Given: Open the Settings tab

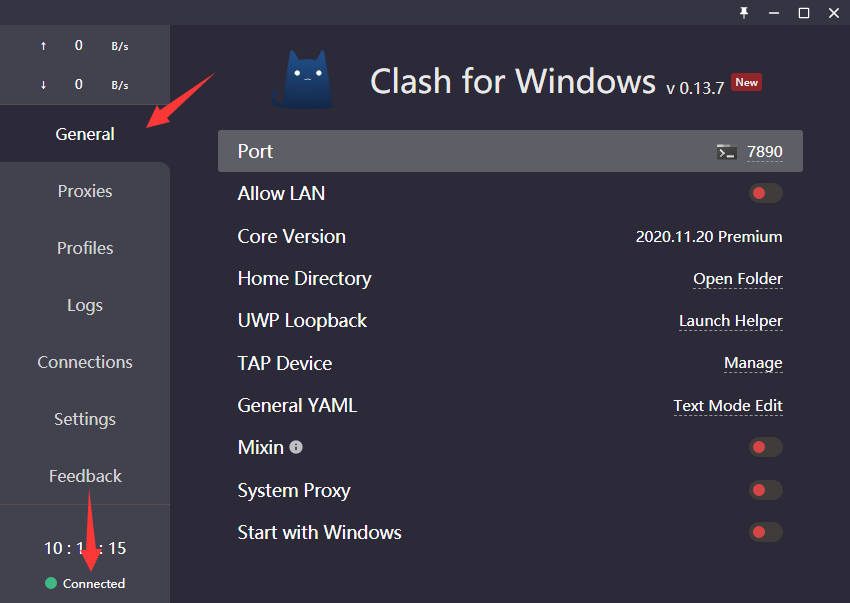Looking at the screenshot, I should point(85,419).
